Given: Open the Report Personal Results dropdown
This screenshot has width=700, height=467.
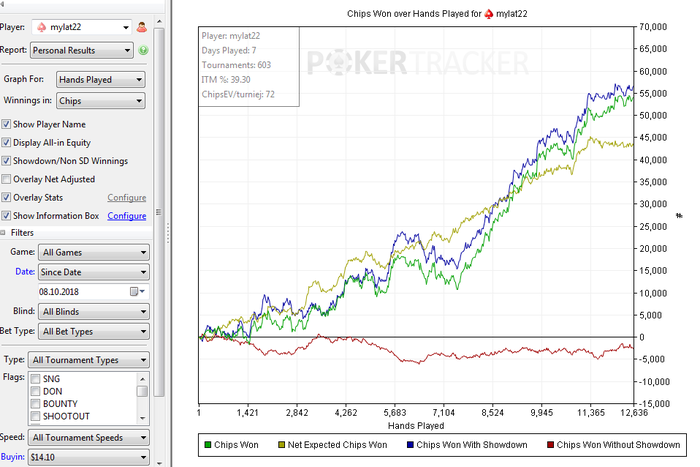Looking at the screenshot, I should click(82, 50).
